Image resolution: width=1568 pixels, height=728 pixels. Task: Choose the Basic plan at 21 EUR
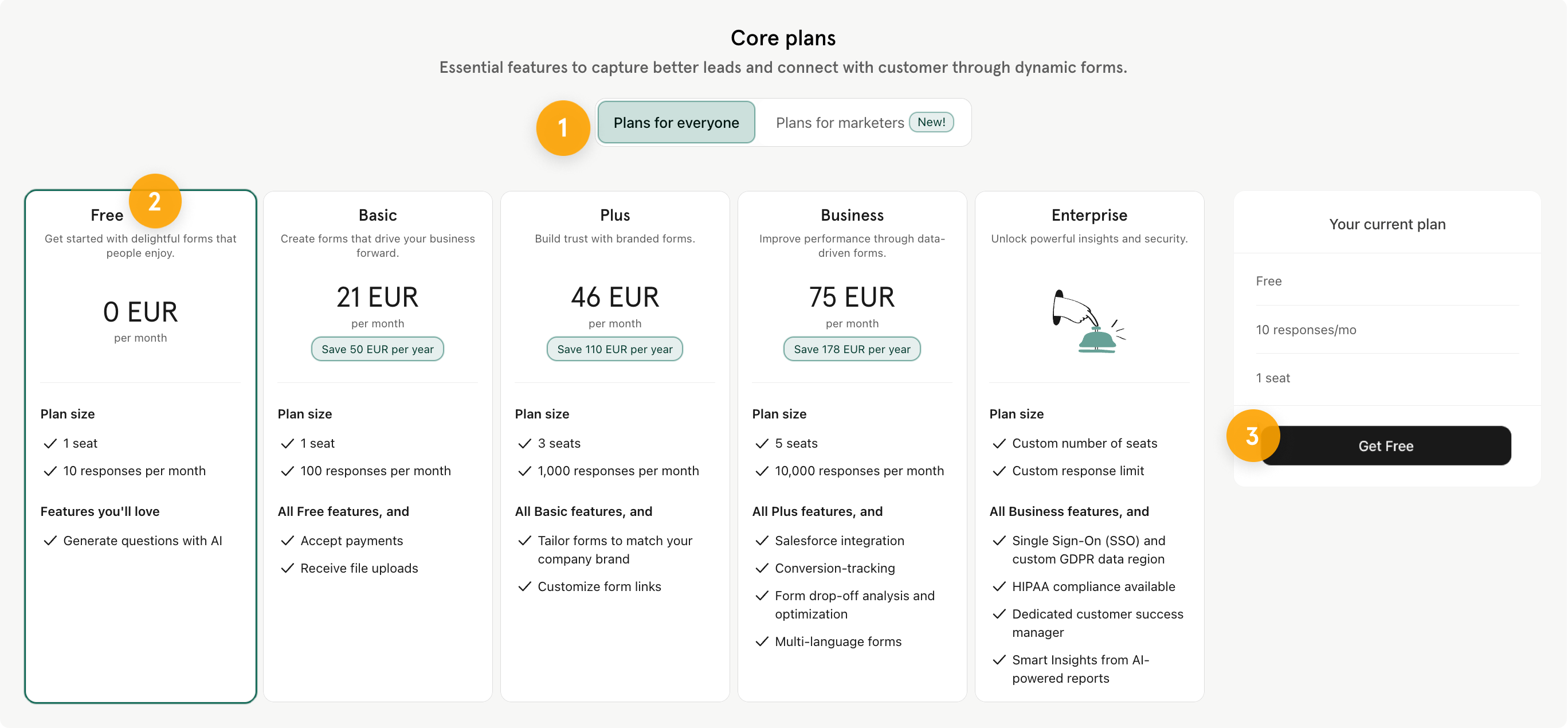pos(378,447)
